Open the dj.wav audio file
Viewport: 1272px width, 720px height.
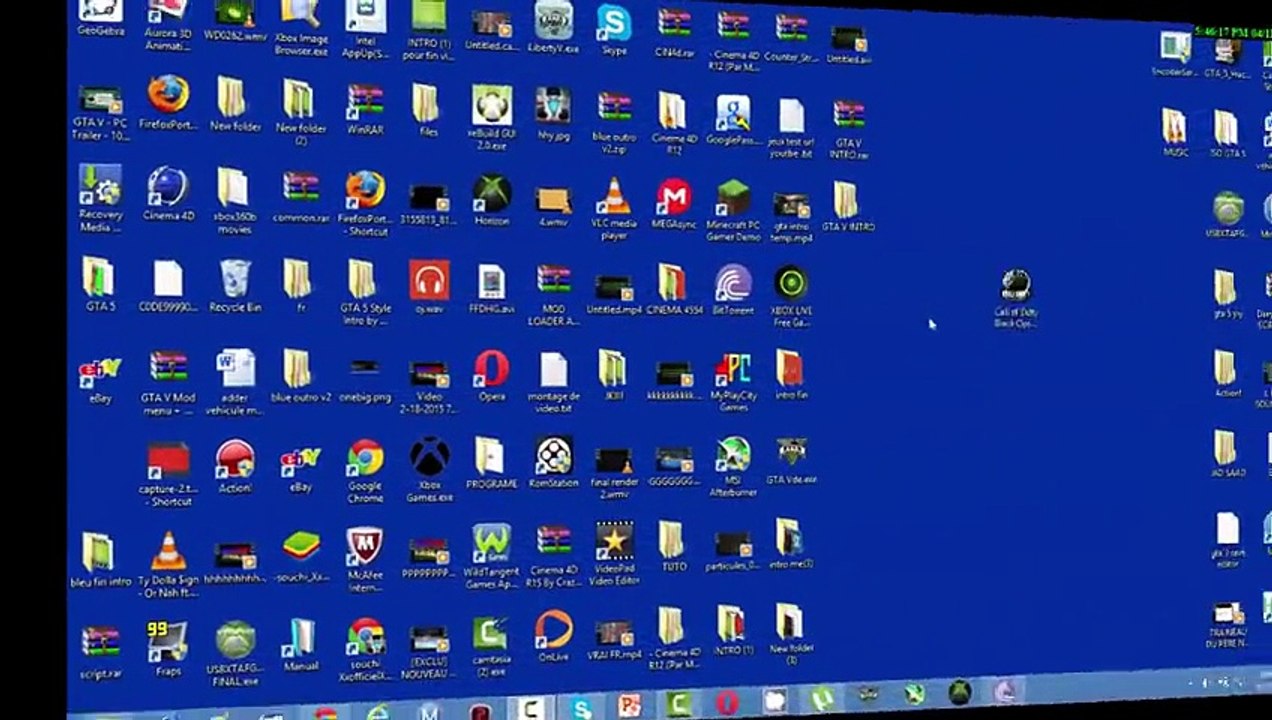click(429, 288)
